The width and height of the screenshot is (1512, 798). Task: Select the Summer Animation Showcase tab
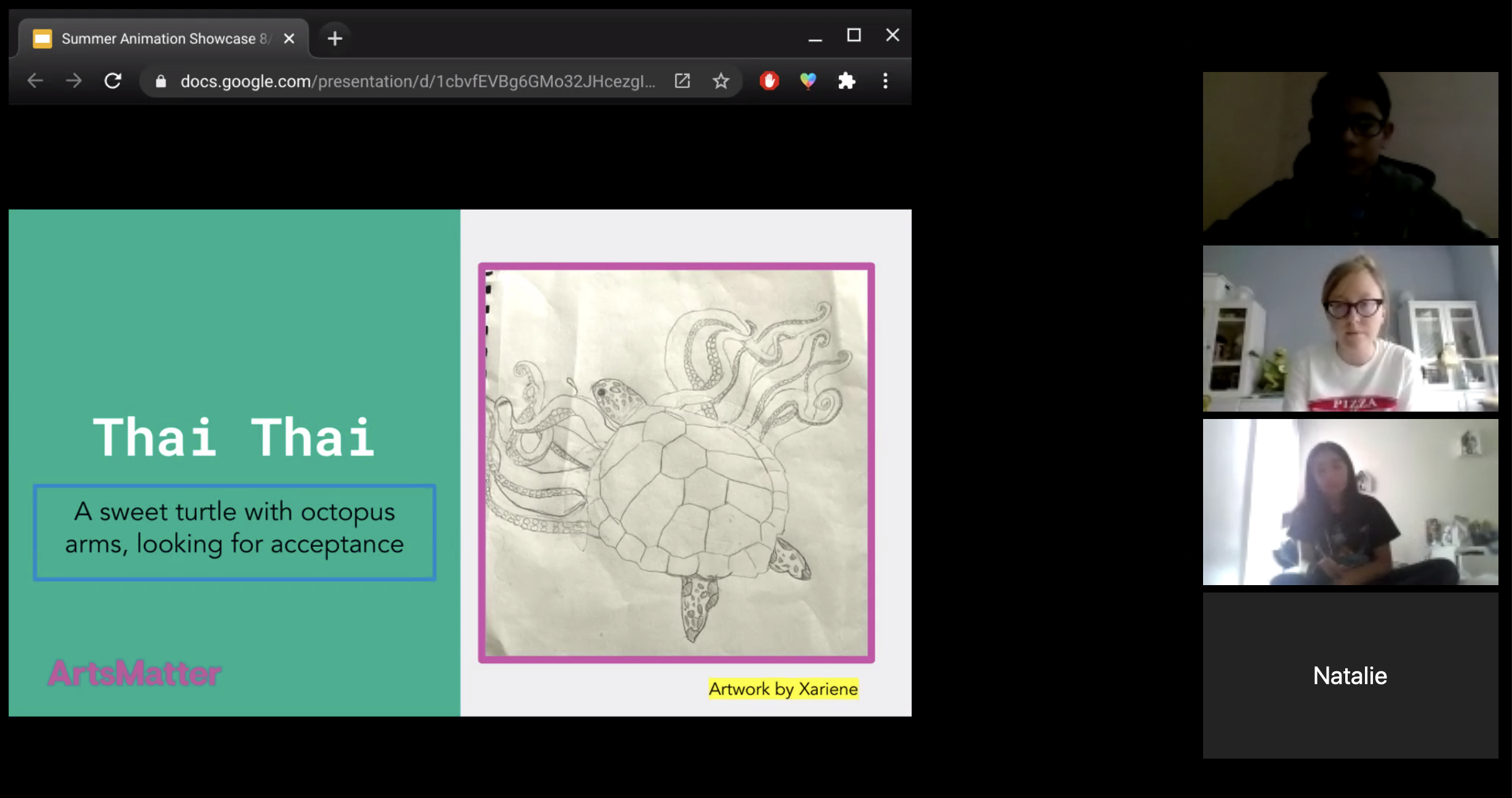point(160,39)
